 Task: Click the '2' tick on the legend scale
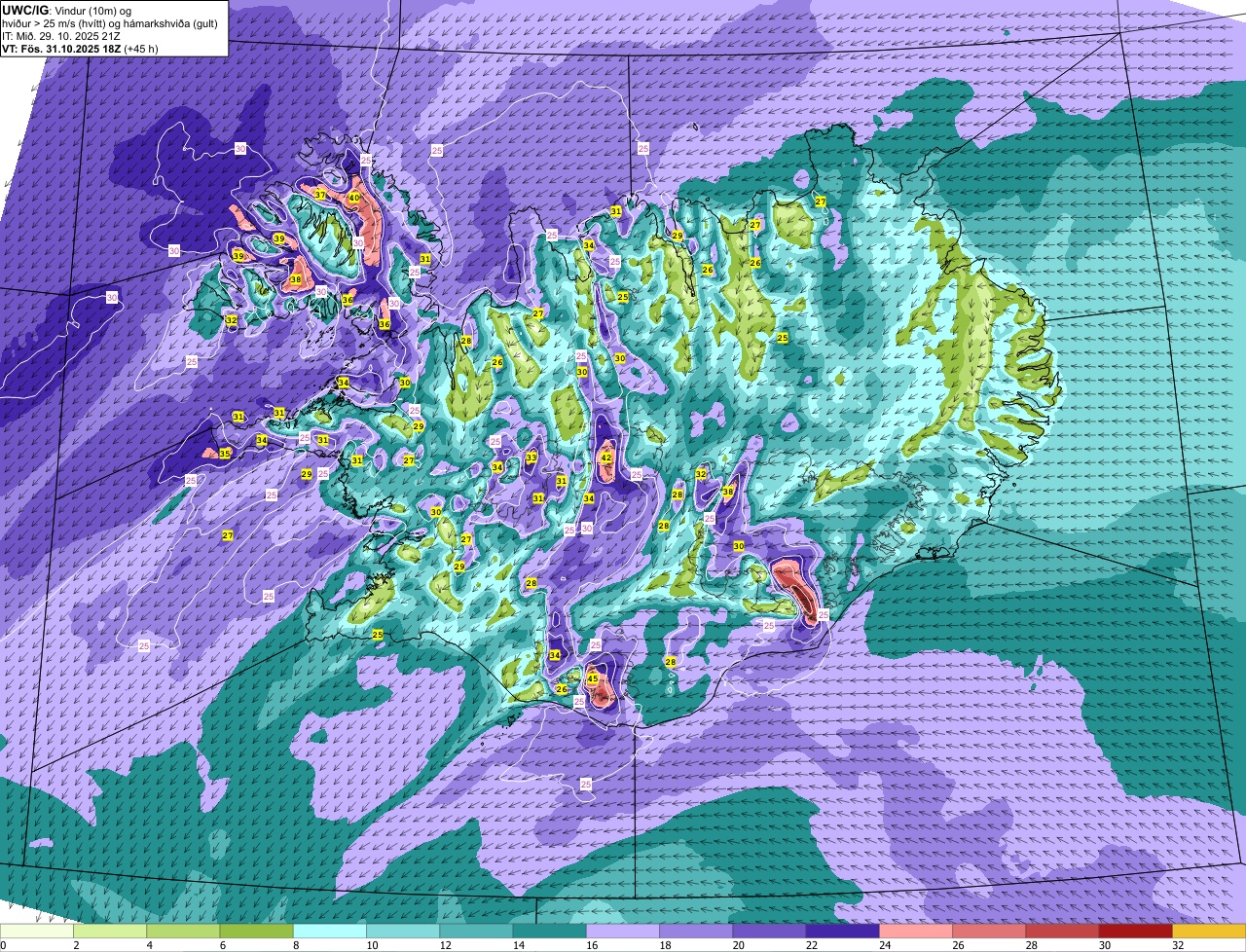click(x=75, y=945)
